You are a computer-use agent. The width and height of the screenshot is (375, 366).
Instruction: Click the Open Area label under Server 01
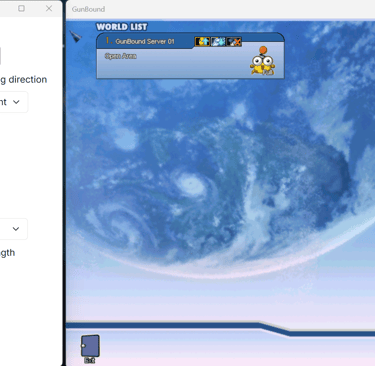point(121,56)
